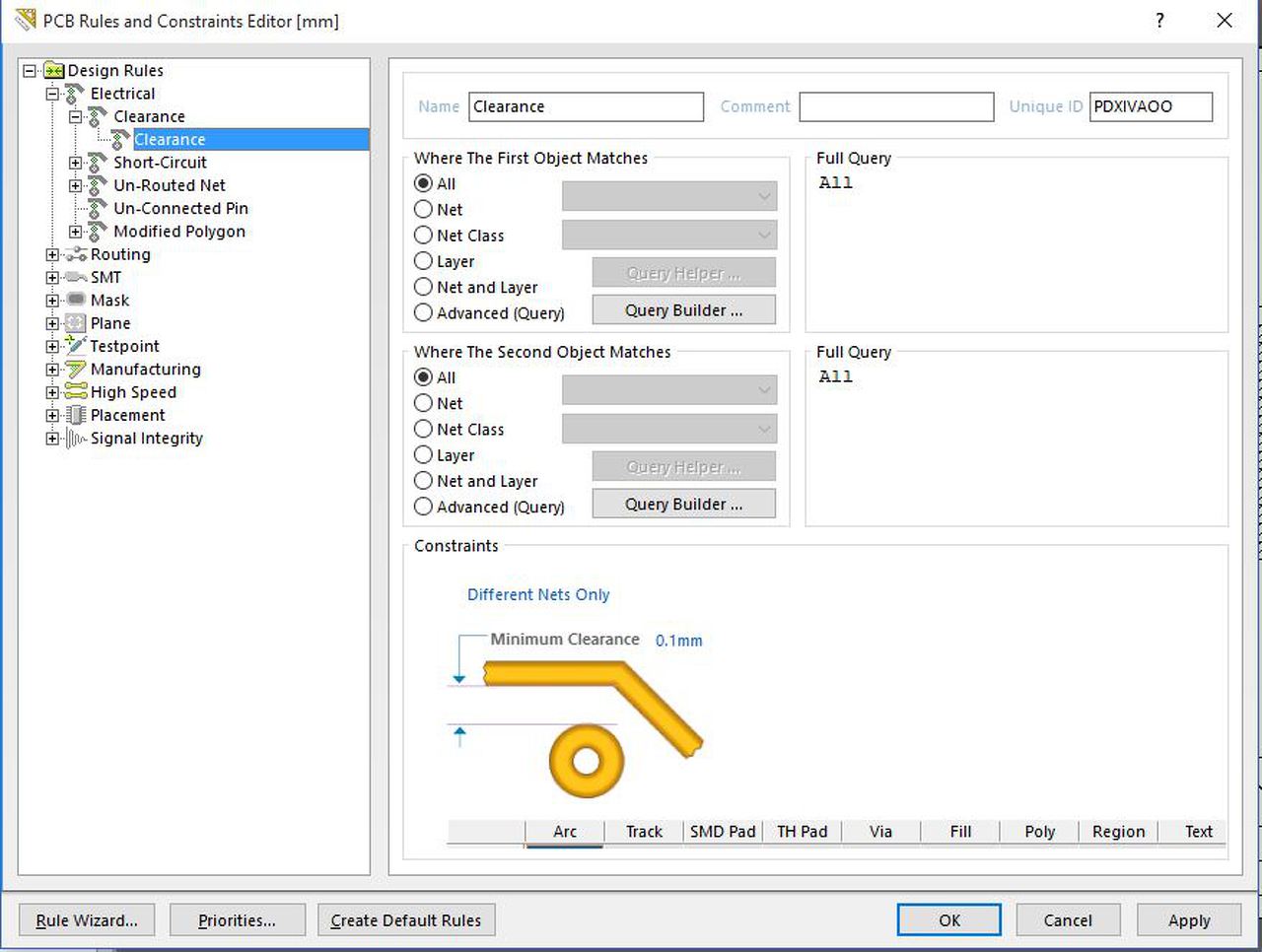Collapse the Electrical tree node

[x=52, y=94]
